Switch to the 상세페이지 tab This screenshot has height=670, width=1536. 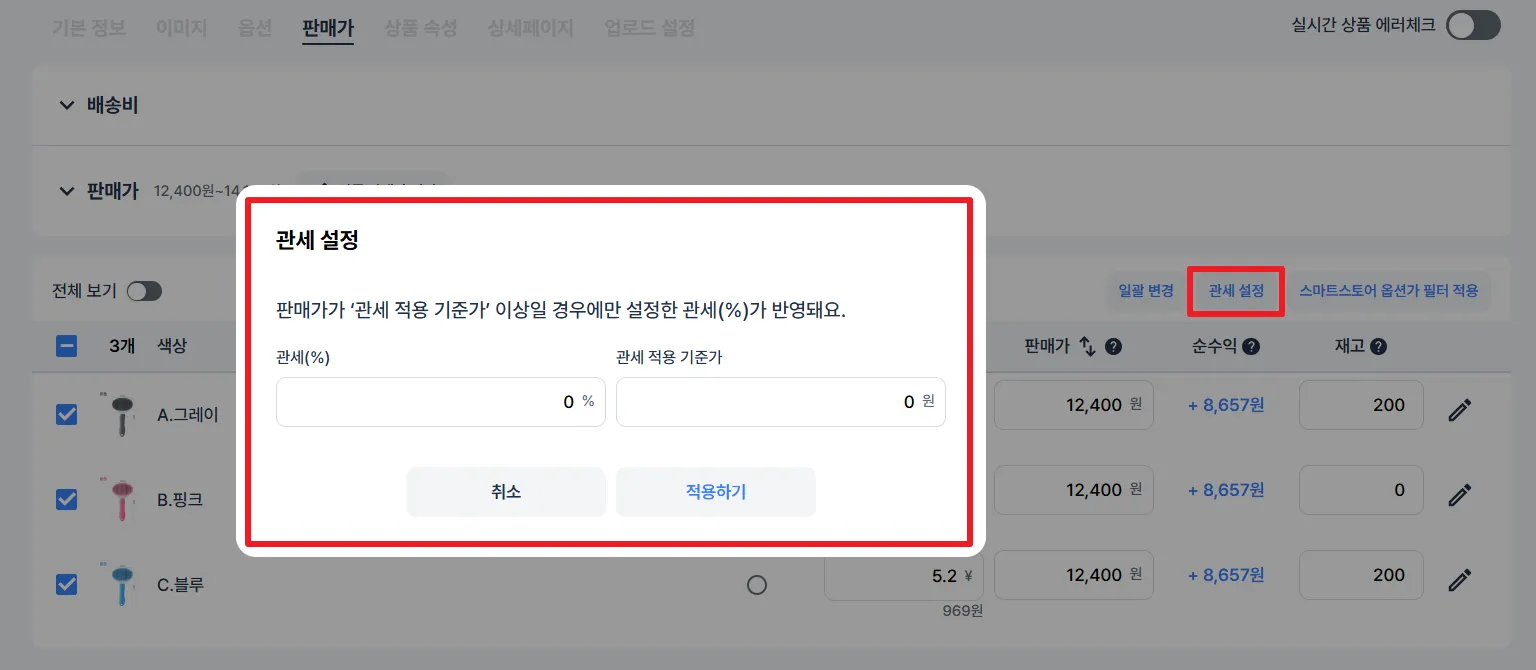point(531,27)
